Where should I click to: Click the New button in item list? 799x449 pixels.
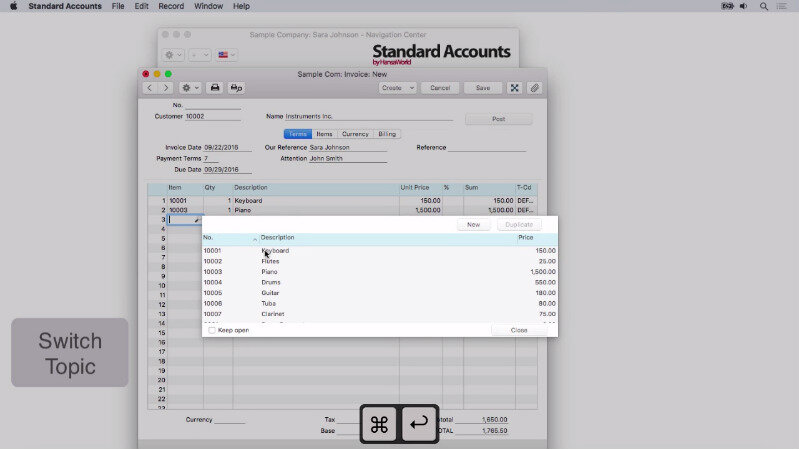coord(473,225)
